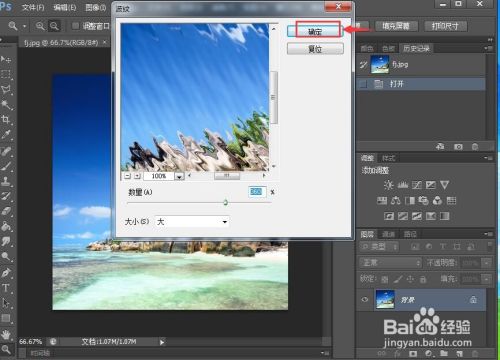
Task: Select the Smudge tool
Action: (x=6, y=241)
